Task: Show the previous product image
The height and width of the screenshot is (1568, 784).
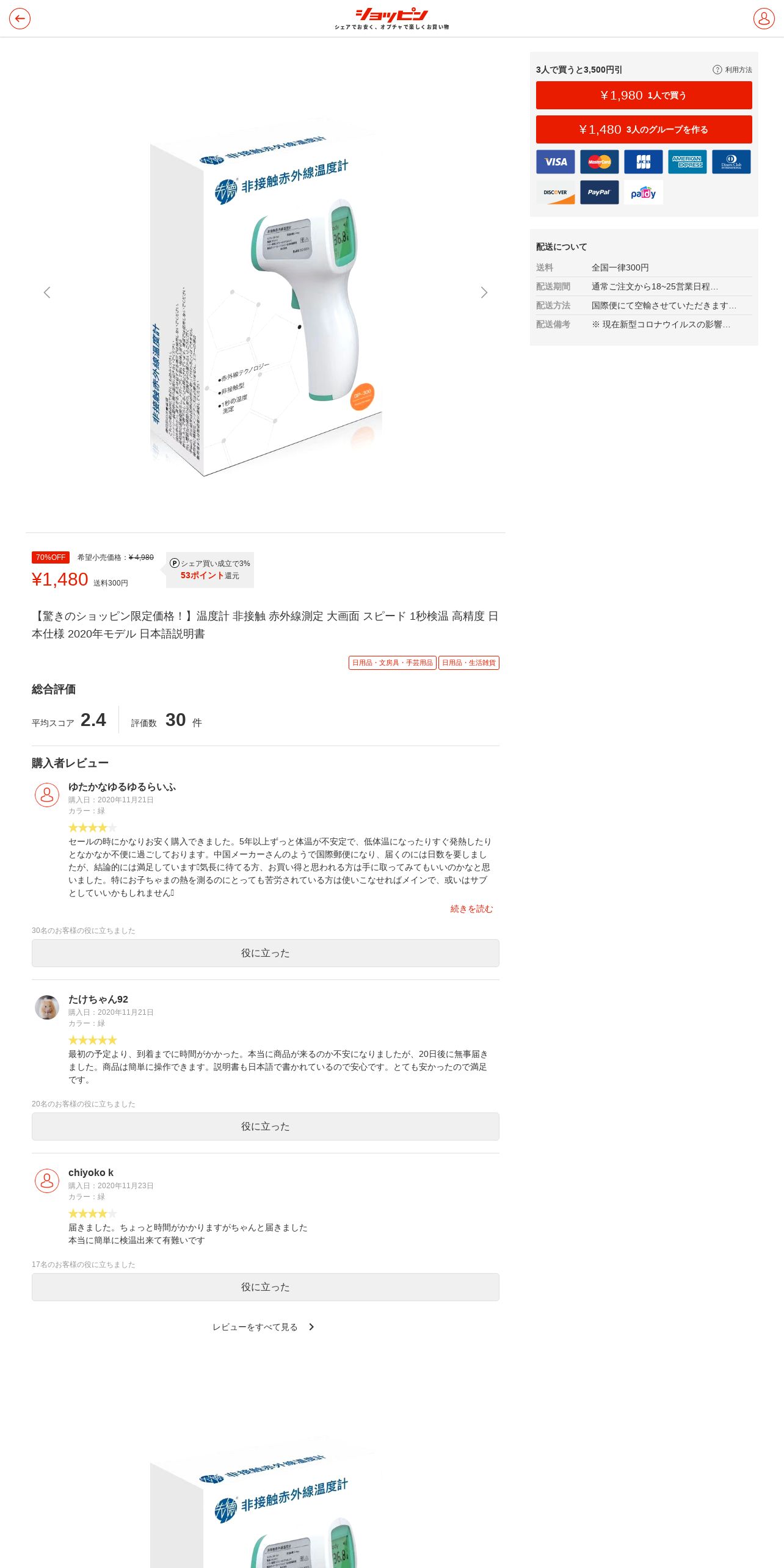Action: [47, 292]
